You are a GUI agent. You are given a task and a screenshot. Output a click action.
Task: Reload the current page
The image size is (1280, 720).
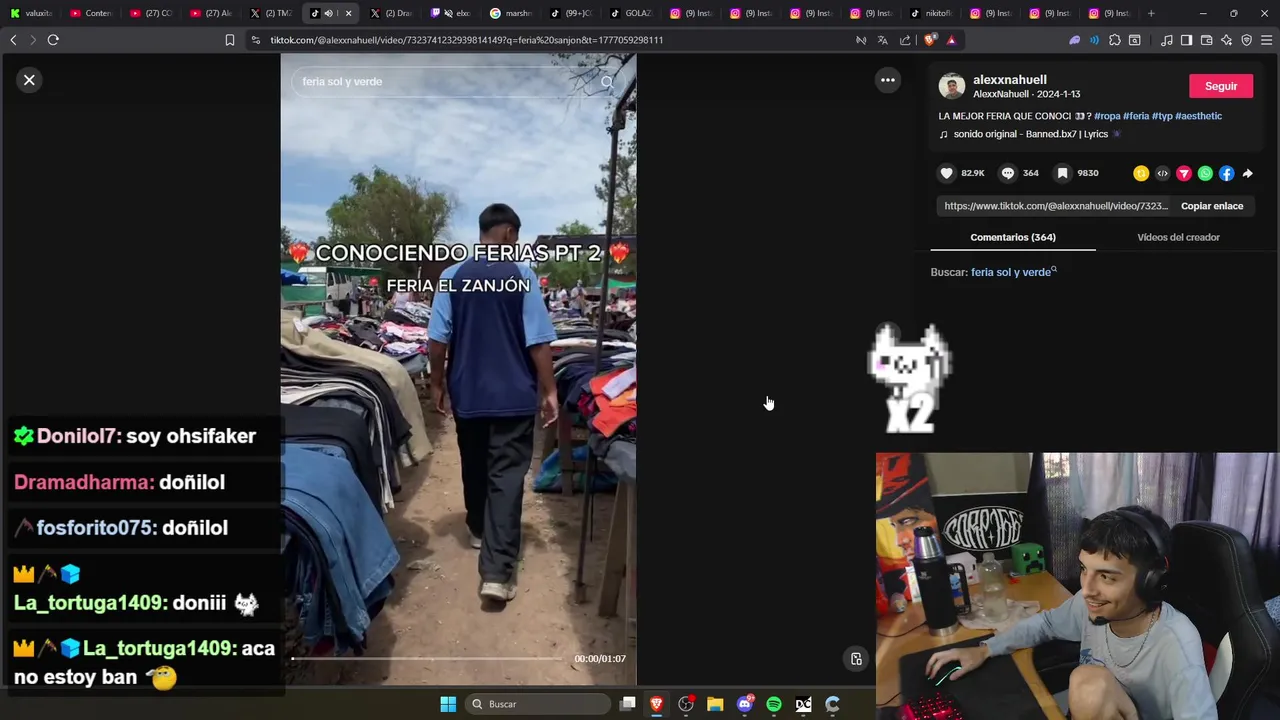[x=53, y=40]
